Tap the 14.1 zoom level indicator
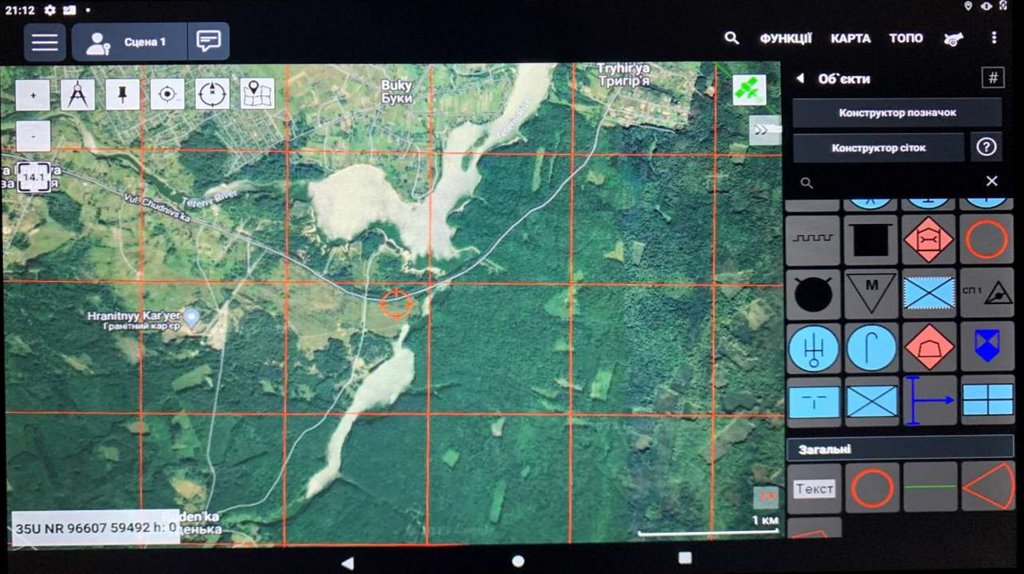Image resolution: width=1024 pixels, height=574 pixels. (33, 177)
